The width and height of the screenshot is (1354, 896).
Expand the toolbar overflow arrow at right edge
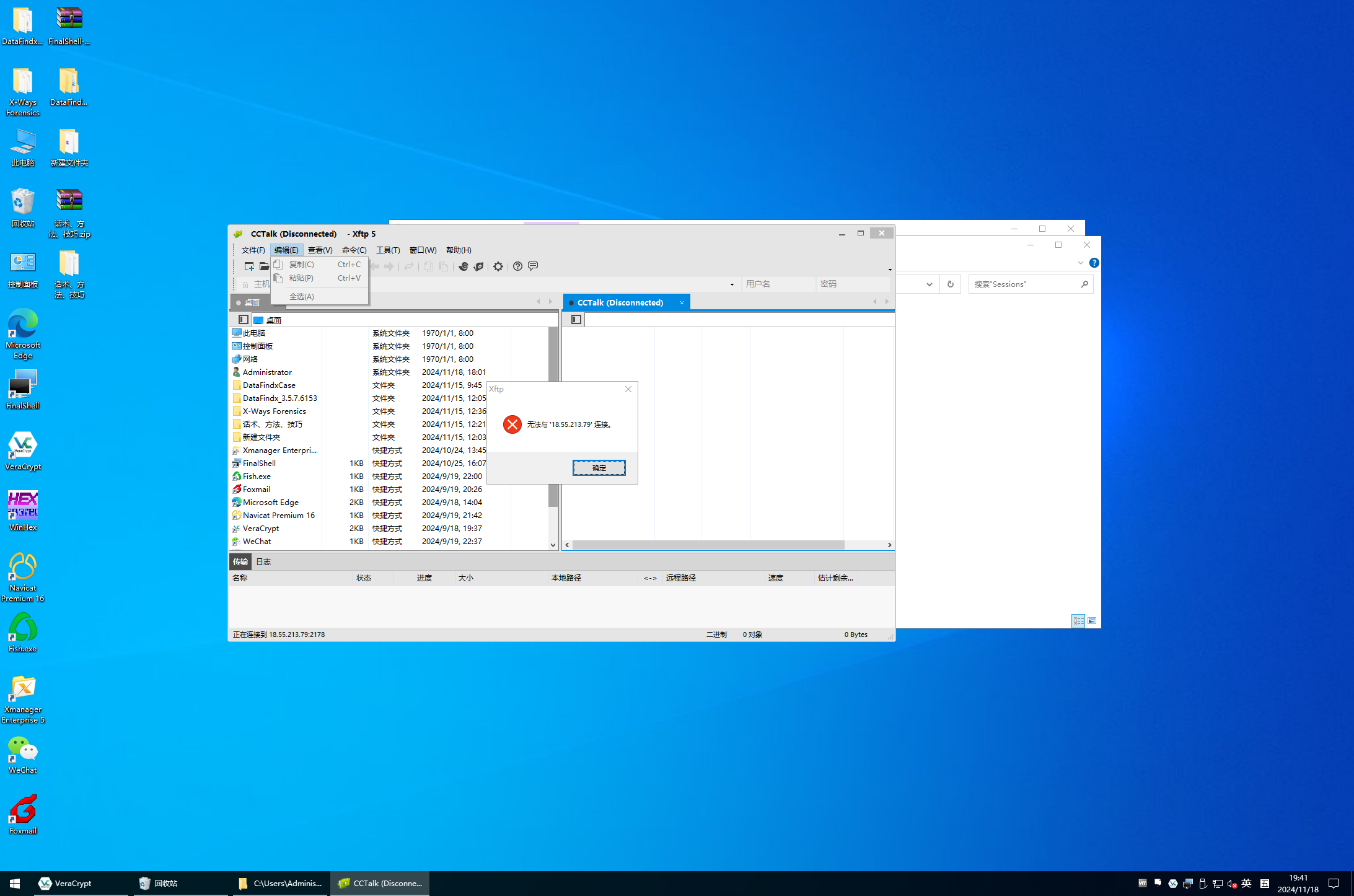890,270
